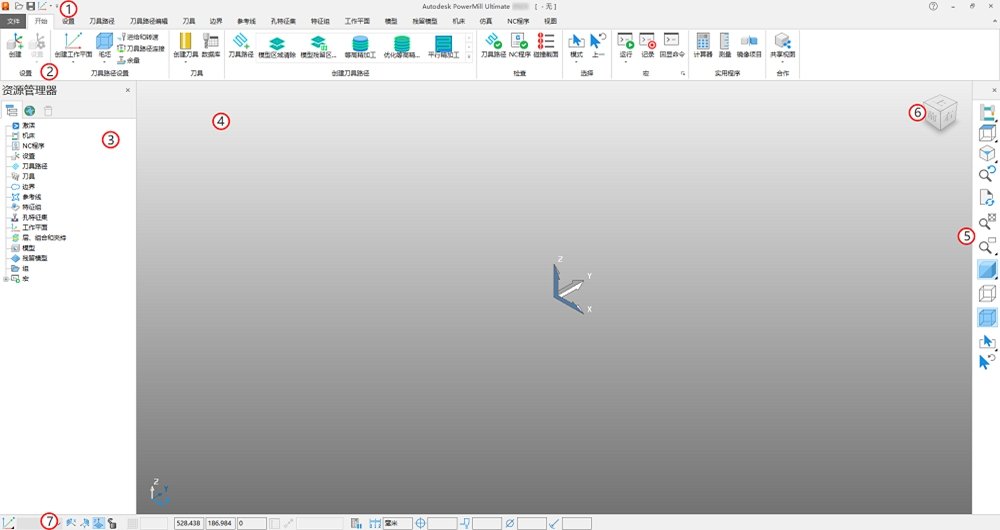
Task: Collapse the ribbon with the chevron
Action: tap(994, 21)
